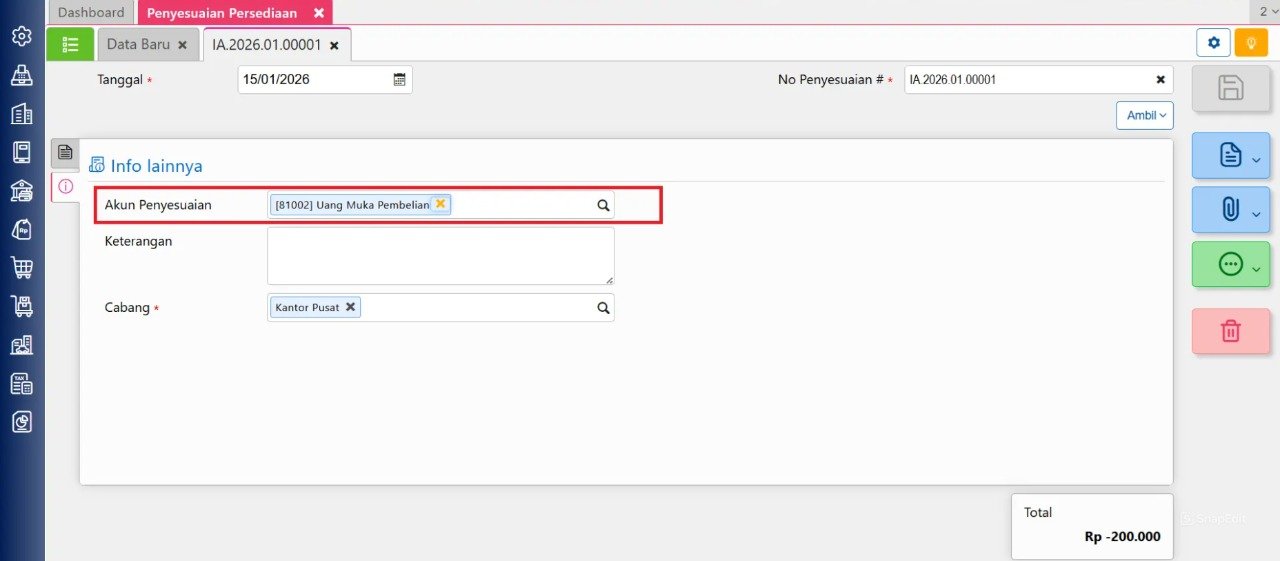Click the green list view button
The image size is (1280, 561).
(70, 44)
